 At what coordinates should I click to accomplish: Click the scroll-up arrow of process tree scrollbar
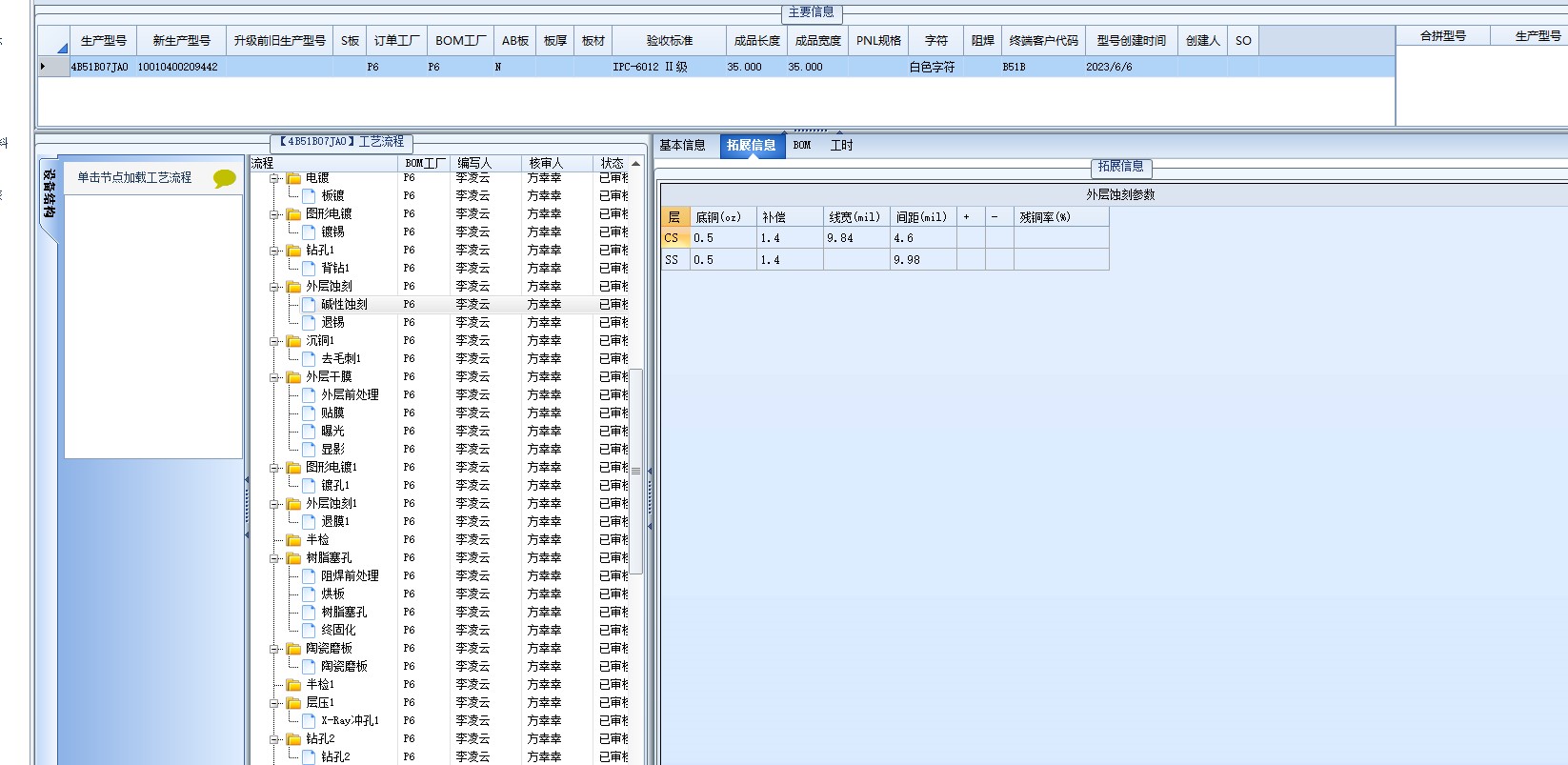tap(635, 164)
